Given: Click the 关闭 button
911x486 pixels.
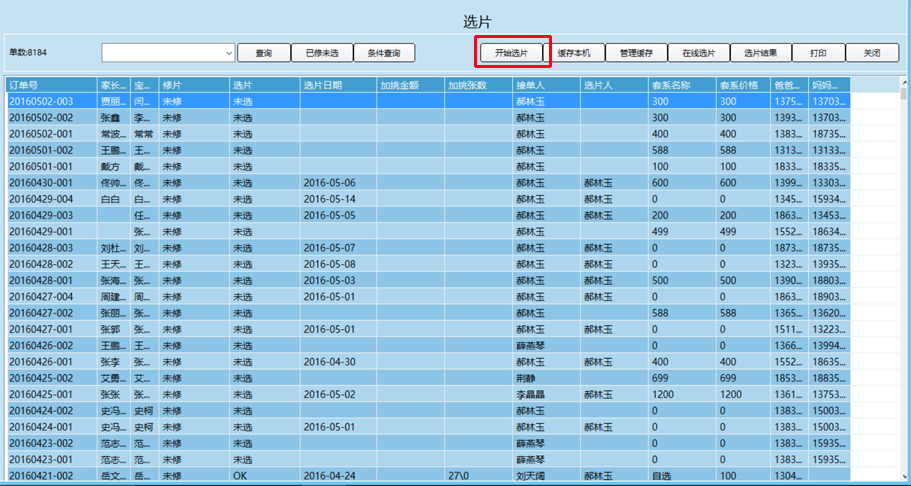Looking at the screenshot, I should click(871, 53).
